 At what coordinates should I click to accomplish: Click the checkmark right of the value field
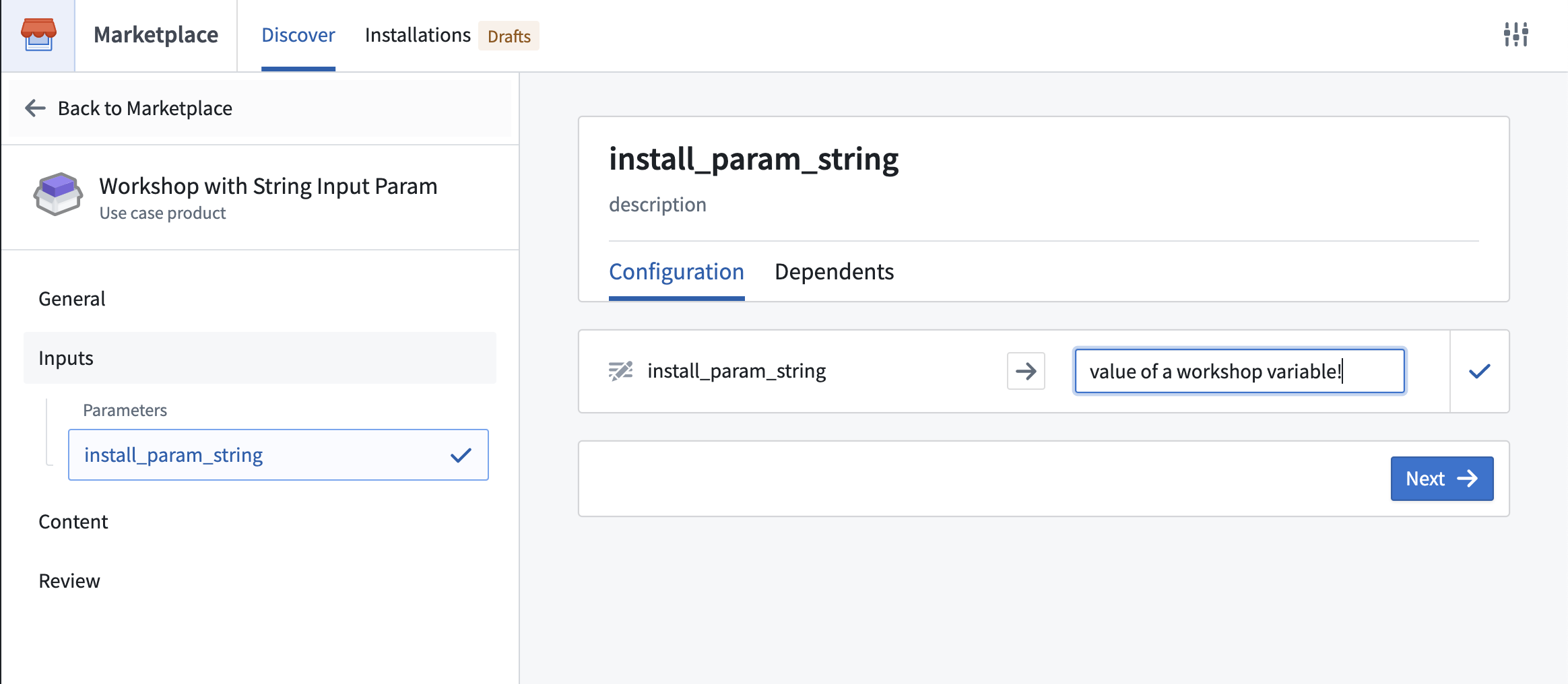tap(1480, 371)
